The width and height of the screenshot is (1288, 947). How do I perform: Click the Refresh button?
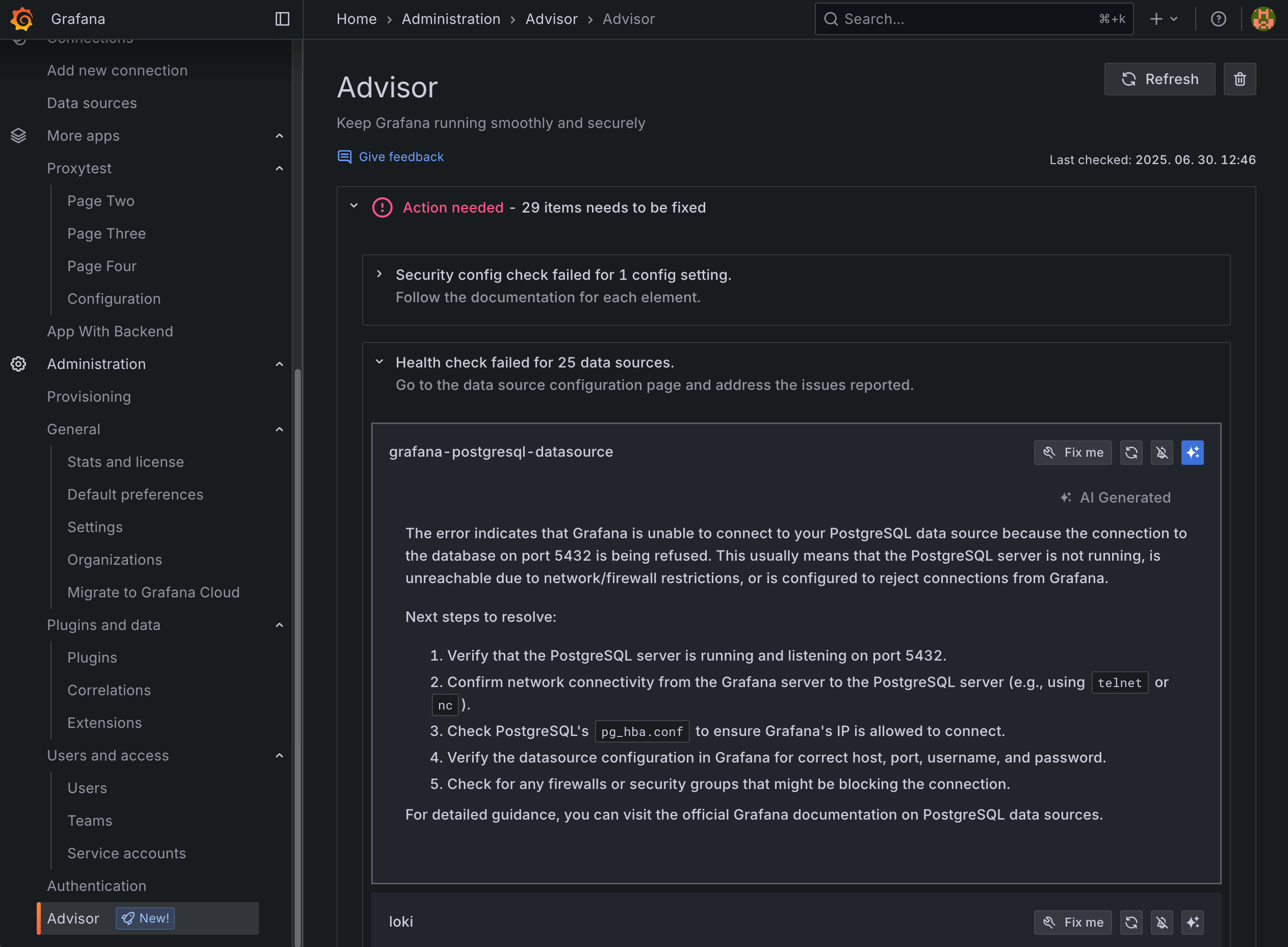click(1159, 78)
